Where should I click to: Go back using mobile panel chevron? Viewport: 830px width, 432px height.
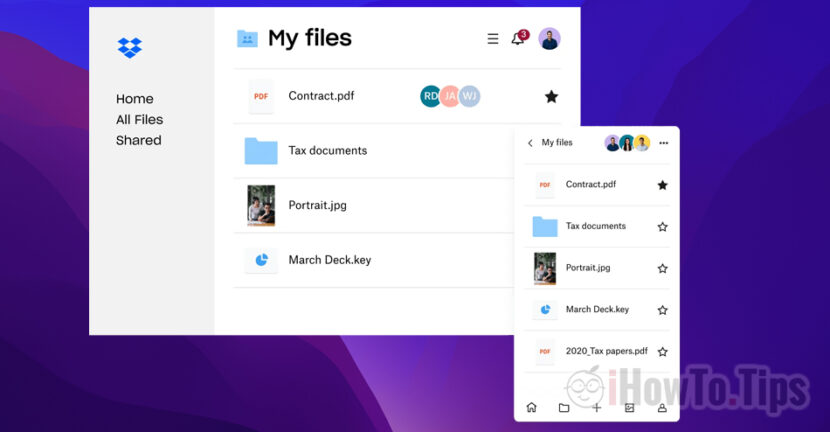pos(530,143)
